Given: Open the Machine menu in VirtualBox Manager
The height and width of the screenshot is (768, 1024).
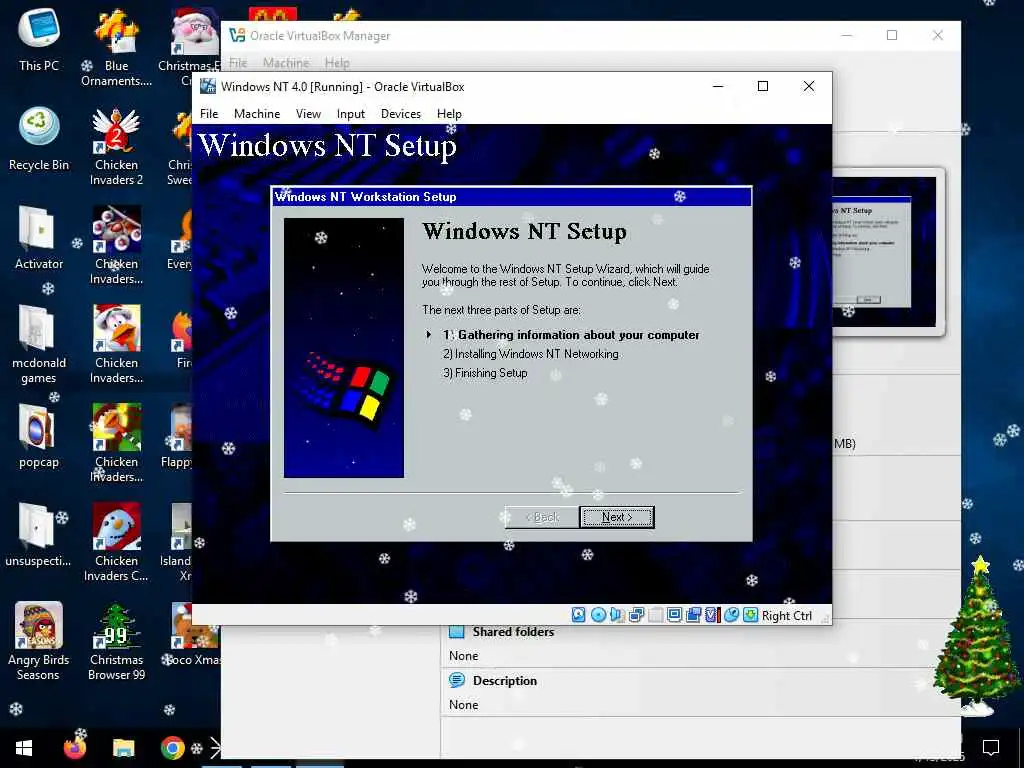Looking at the screenshot, I should coord(286,63).
